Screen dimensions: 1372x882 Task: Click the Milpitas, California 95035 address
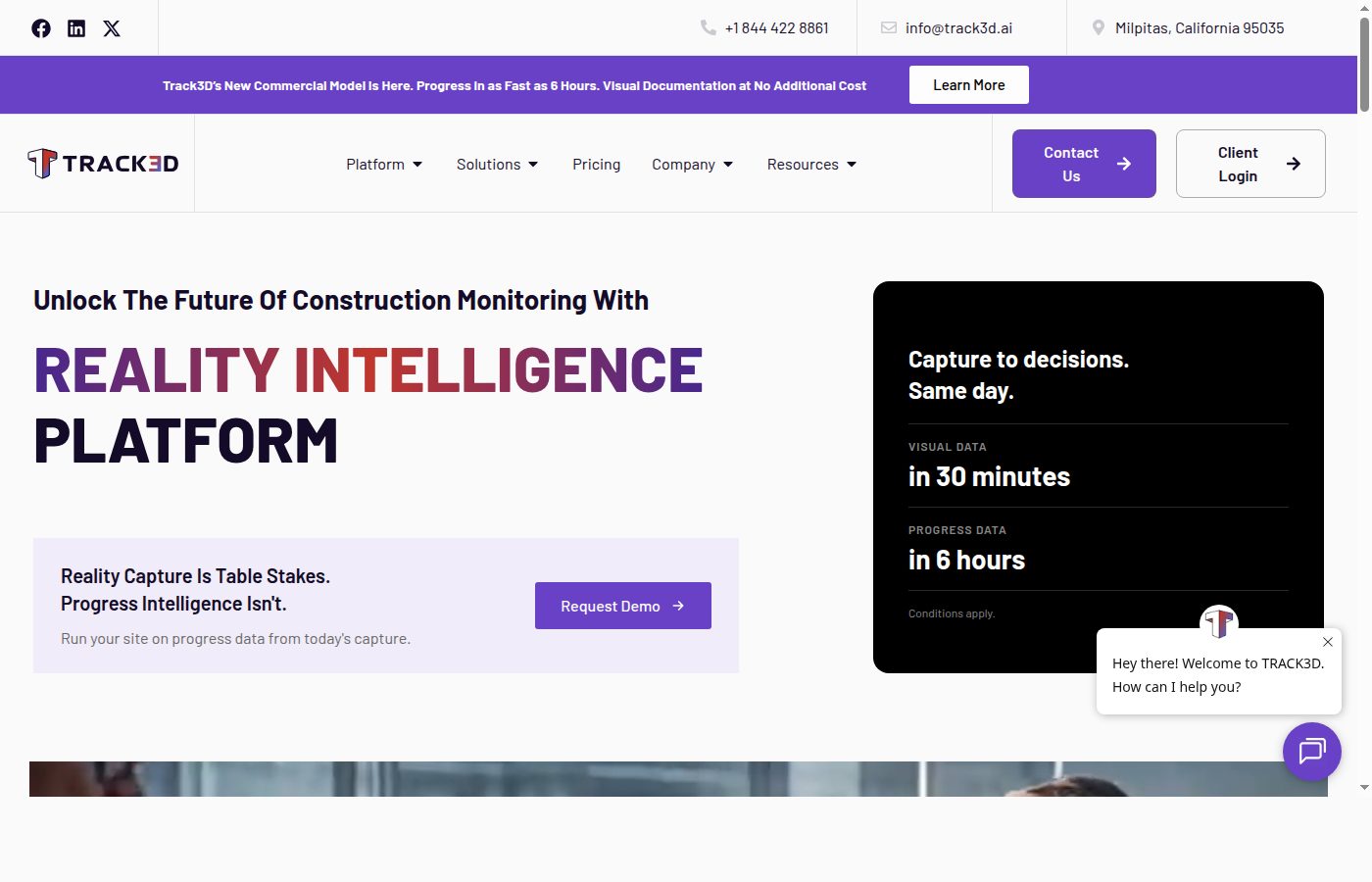(1200, 28)
